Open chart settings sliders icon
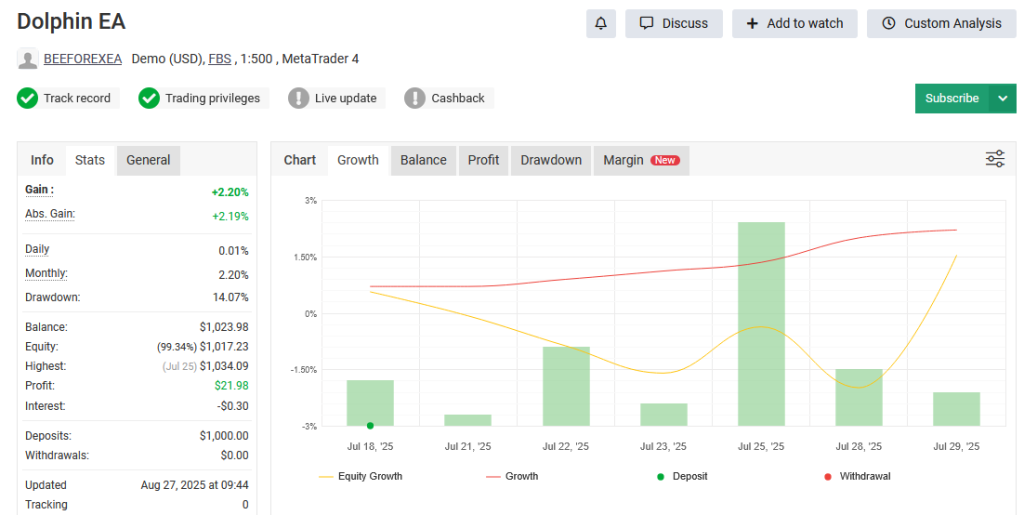 [995, 159]
